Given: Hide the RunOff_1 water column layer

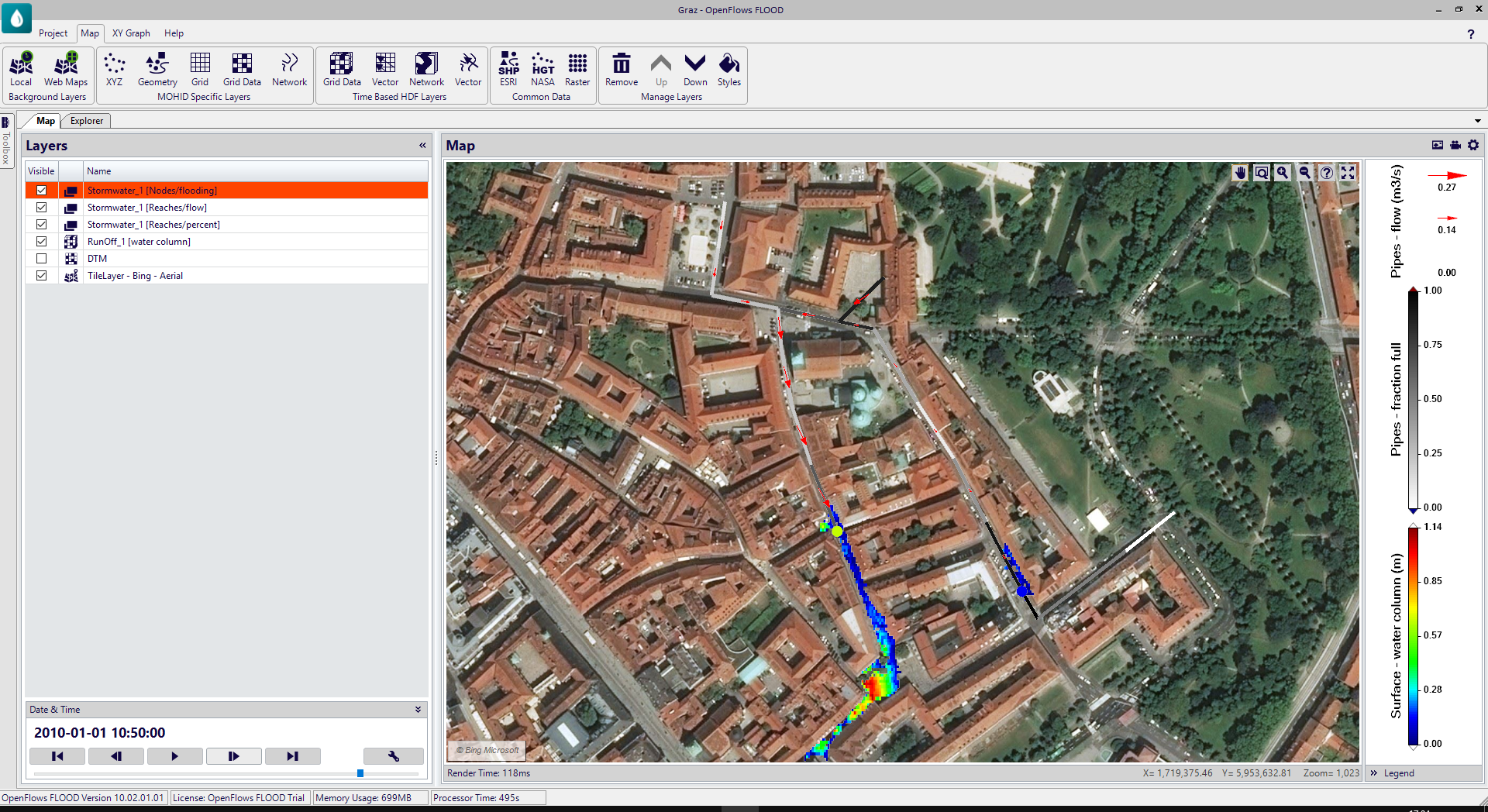Looking at the screenshot, I should click(42, 242).
